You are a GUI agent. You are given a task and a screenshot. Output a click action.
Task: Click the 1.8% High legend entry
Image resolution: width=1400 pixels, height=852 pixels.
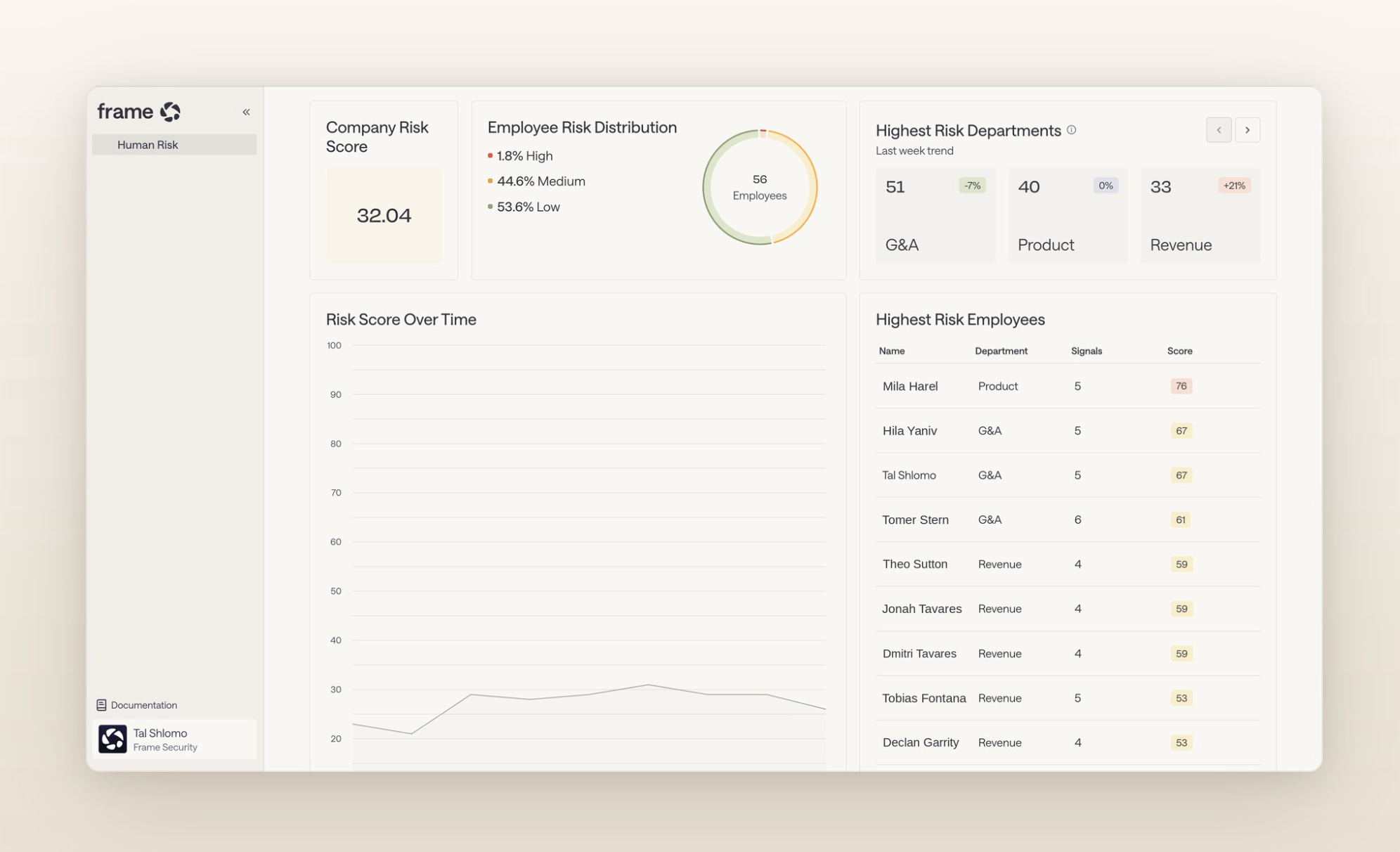[521, 155]
